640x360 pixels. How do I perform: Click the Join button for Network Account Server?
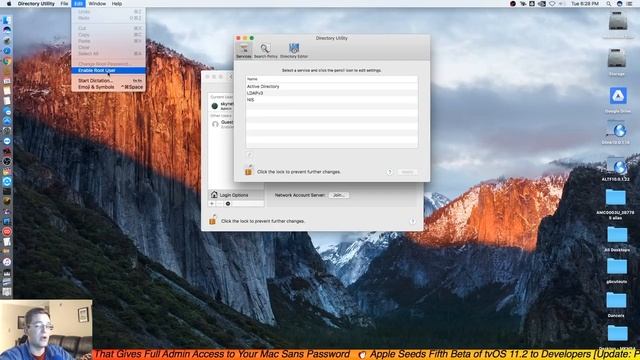click(339, 195)
